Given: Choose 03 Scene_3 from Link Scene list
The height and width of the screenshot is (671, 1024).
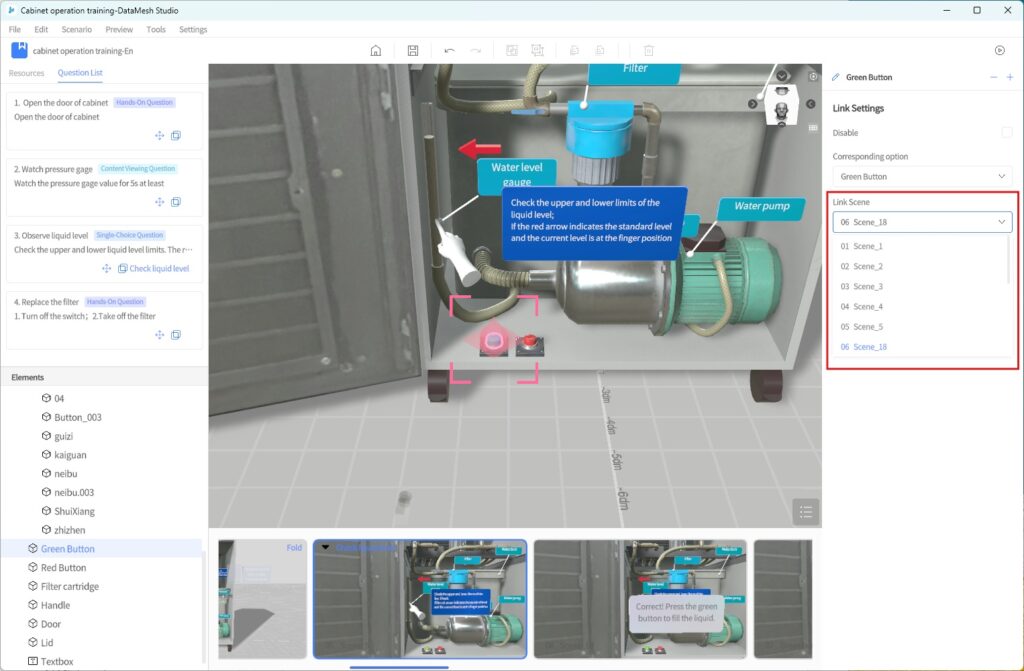Looking at the screenshot, I should point(861,287).
